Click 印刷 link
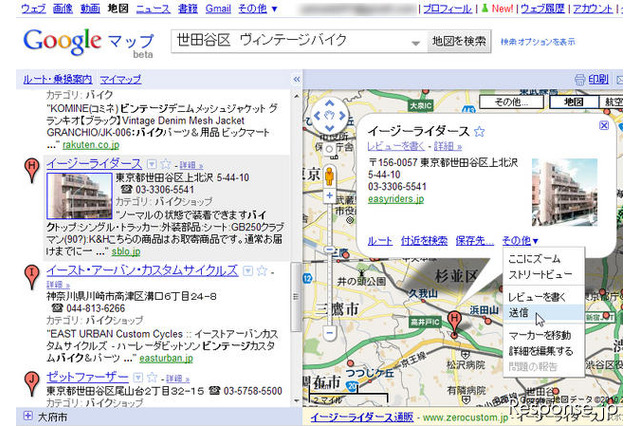640x426 pixels. pos(598,79)
